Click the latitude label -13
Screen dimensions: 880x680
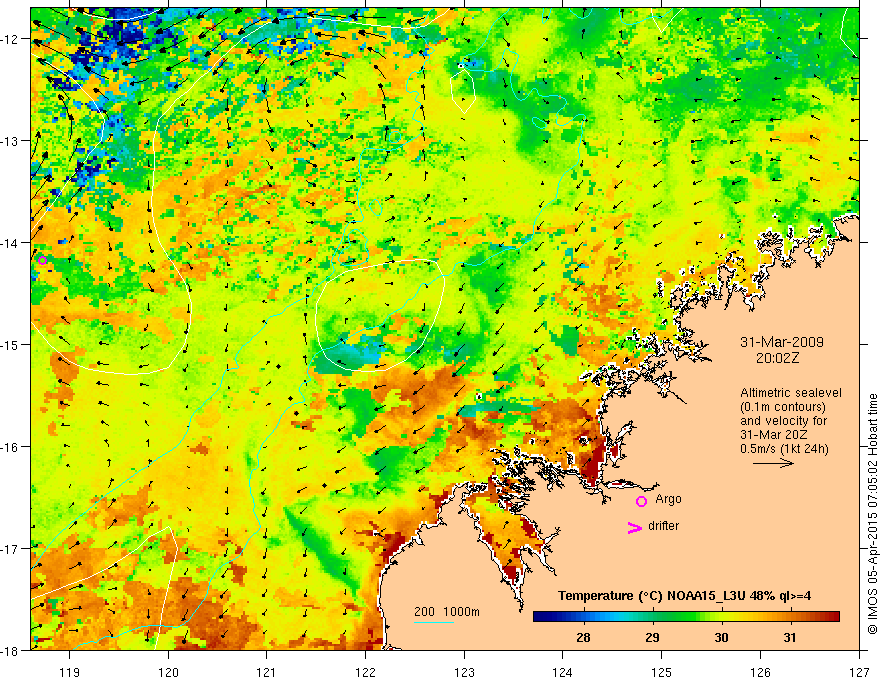point(11,141)
